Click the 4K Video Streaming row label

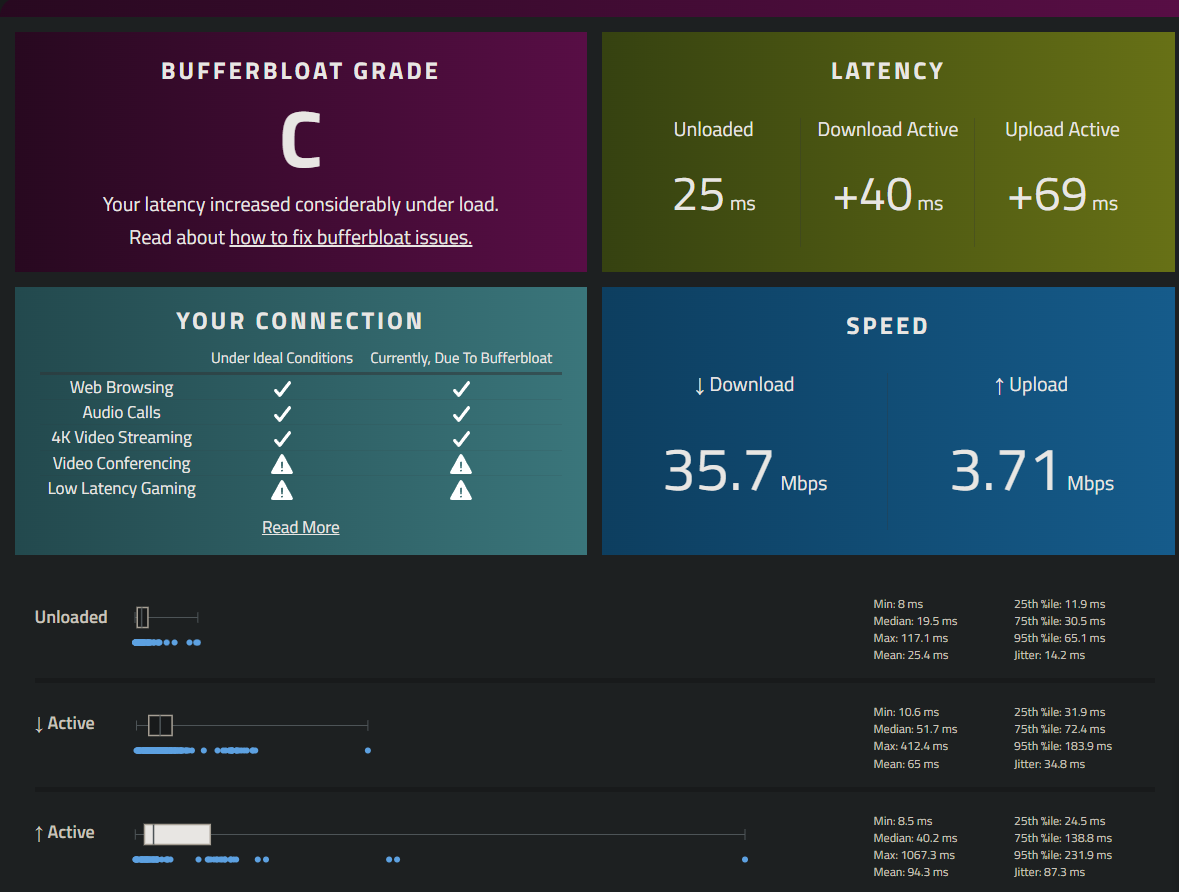coord(122,438)
